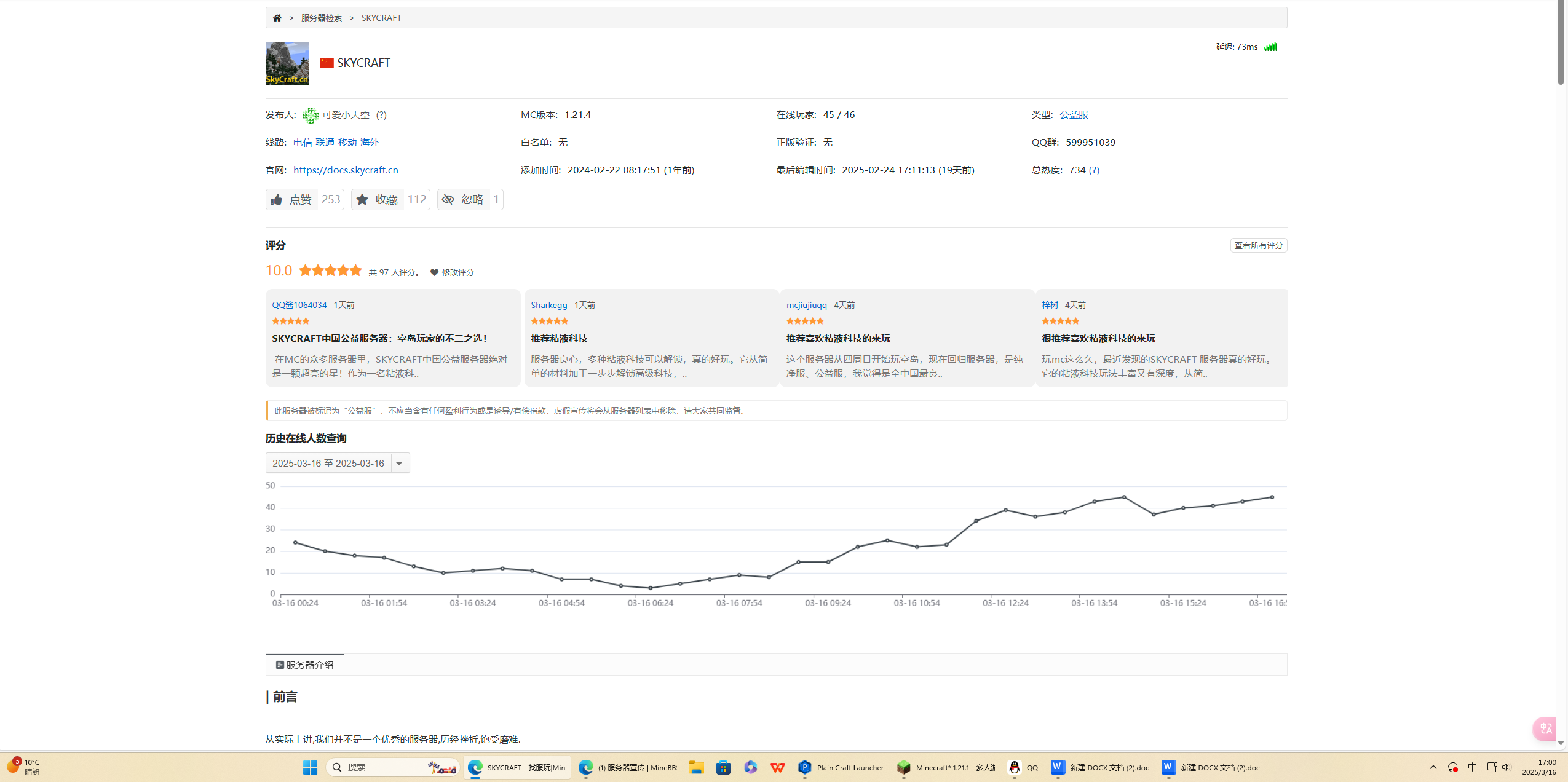Toggle the 忽略 ignore eye button
The height and width of the screenshot is (782, 1568).
tap(464, 199)
